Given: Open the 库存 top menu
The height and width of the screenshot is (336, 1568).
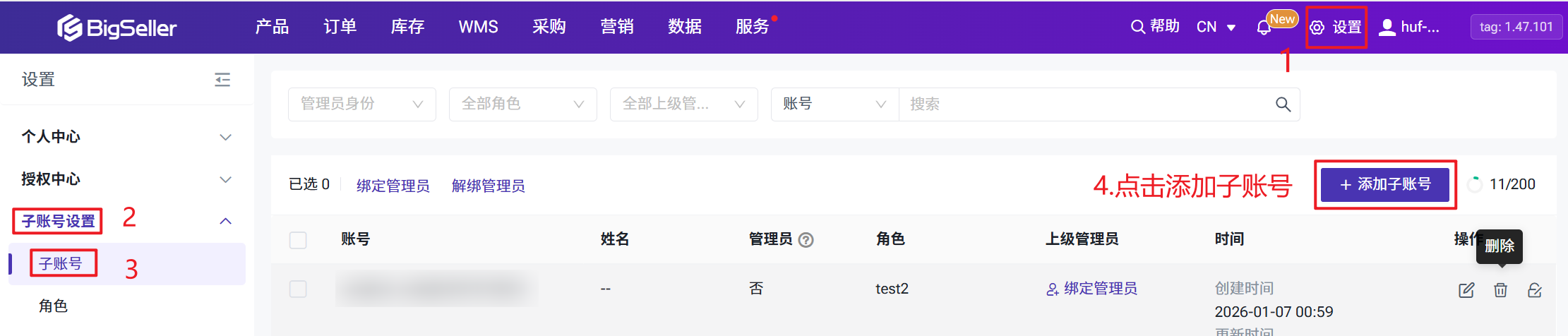Looking at the screenshot, I should point(407,27).
